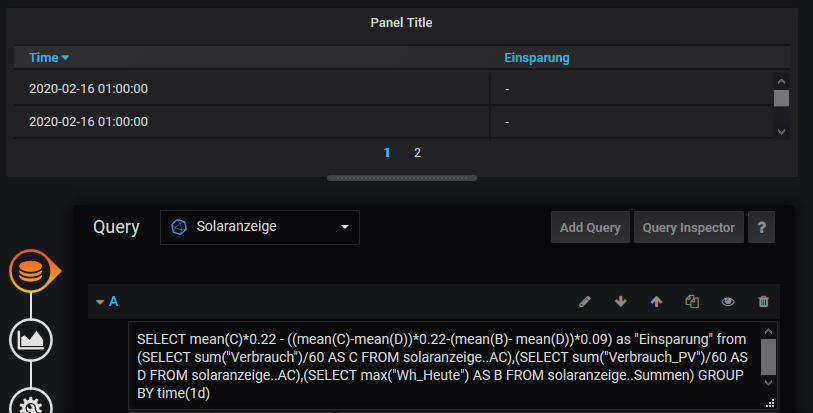
Task: Open the Queries database tab icon
Action: point(31,271)
